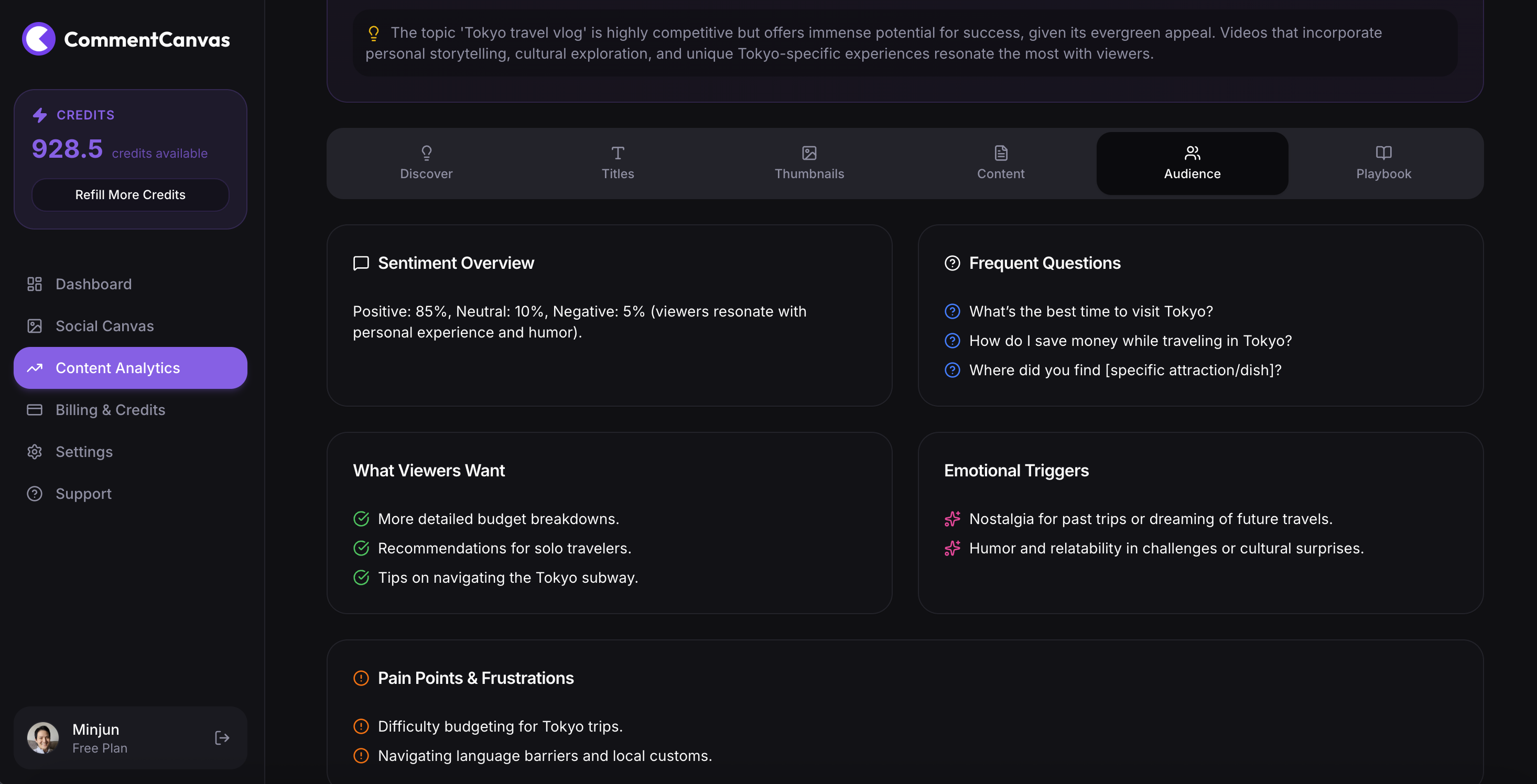Click the Titles text-formatting icon
Image resolution: width=1537 pixels, height=784 pixels.
pos(618,154)
